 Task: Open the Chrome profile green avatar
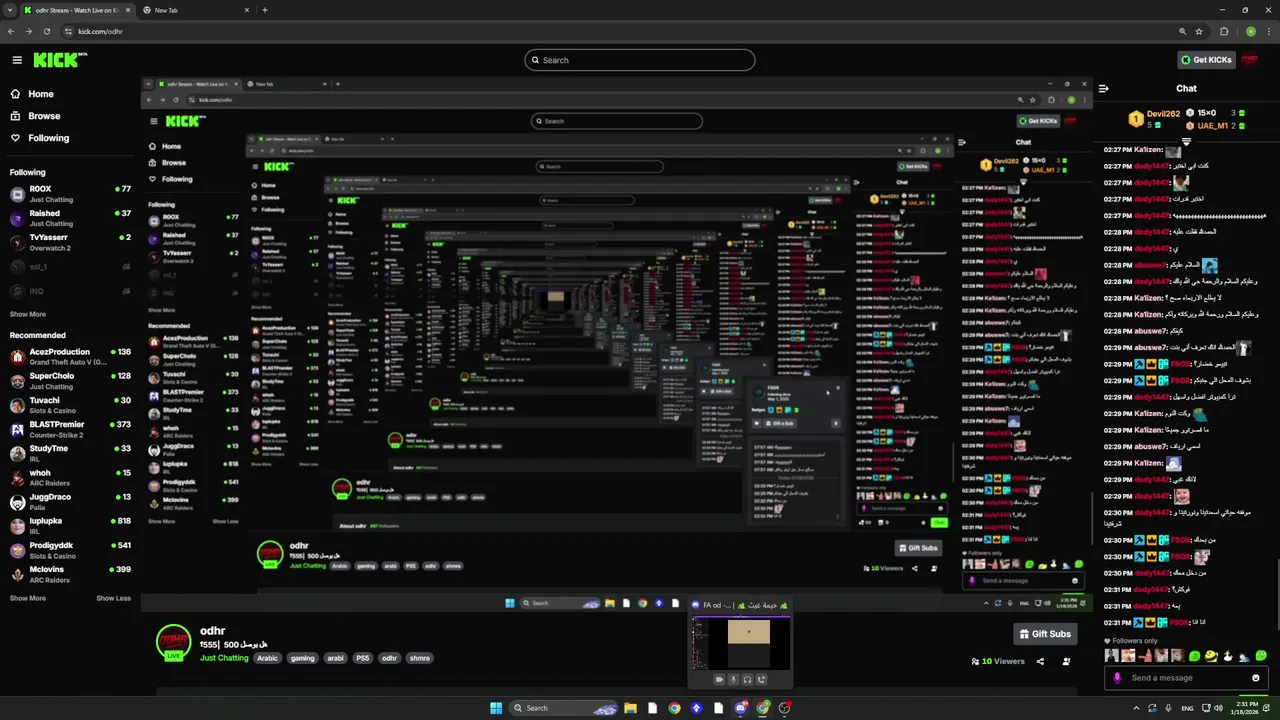(1250, 31)
